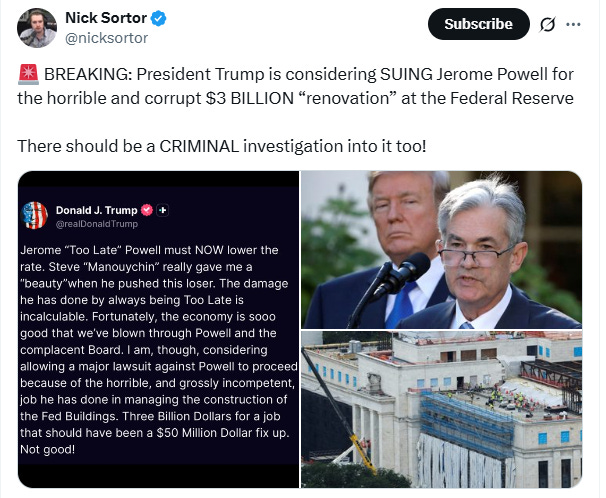606x498 pixels.
Task: Open the three-dot more options menu
Action: [573, 24]
